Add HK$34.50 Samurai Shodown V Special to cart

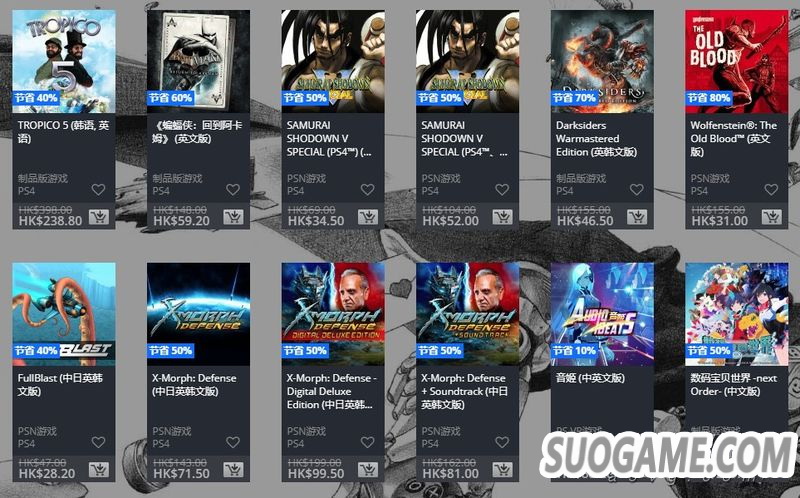click(x=368, y=217)
